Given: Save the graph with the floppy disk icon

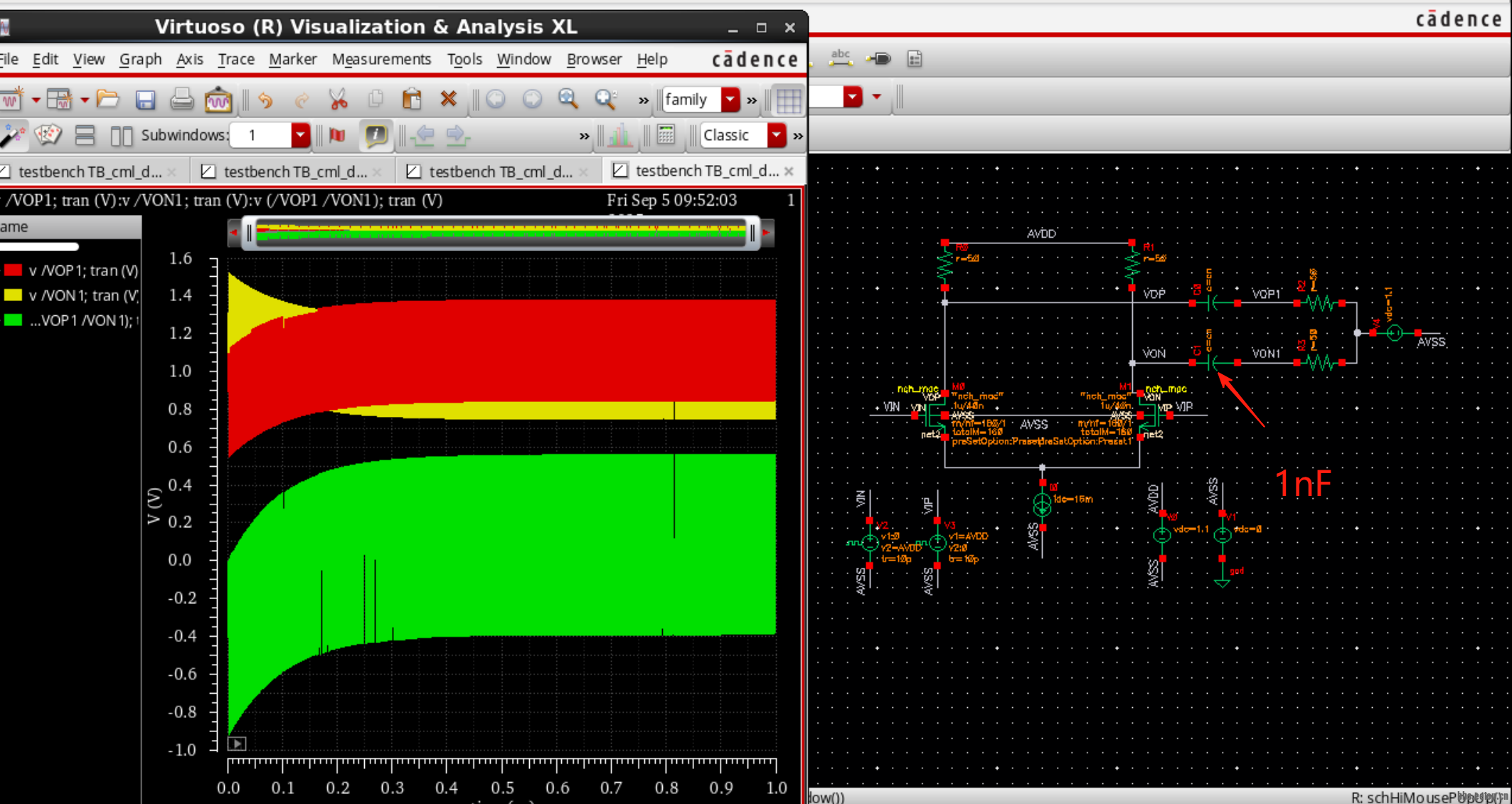Looking at the screenshot, I should tap(145, 100).
